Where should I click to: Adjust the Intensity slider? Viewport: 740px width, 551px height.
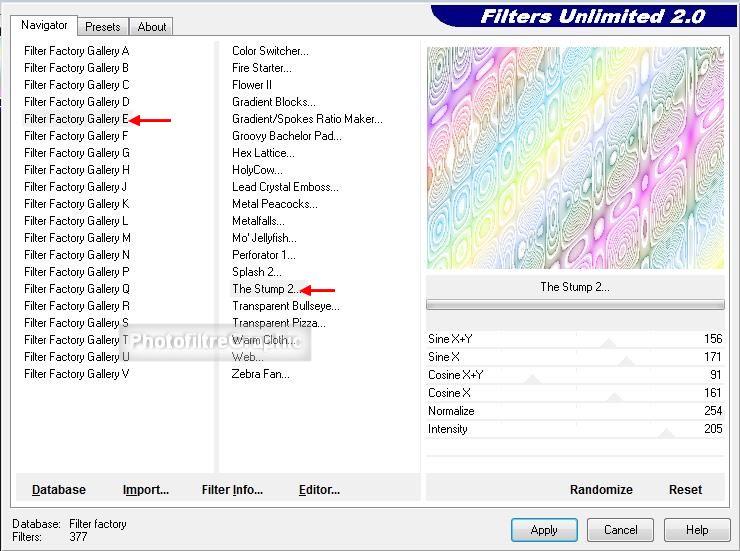[x=664, y=431]
